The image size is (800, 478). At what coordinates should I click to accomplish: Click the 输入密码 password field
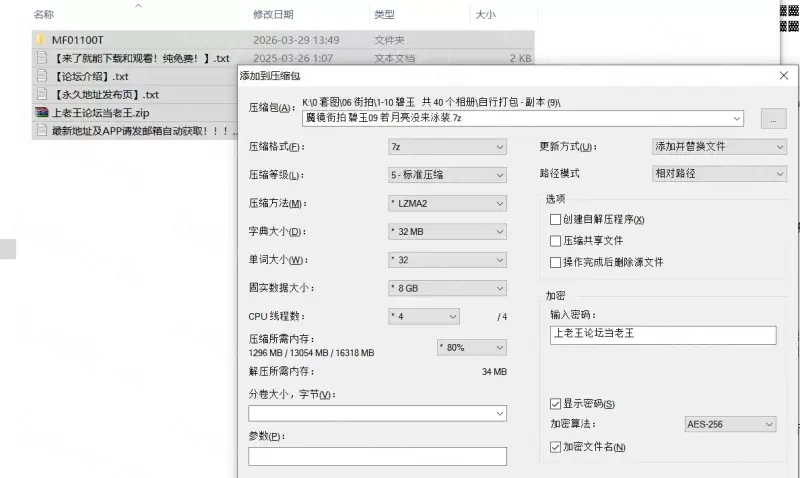pyautogui.click(x=661, y=335)
